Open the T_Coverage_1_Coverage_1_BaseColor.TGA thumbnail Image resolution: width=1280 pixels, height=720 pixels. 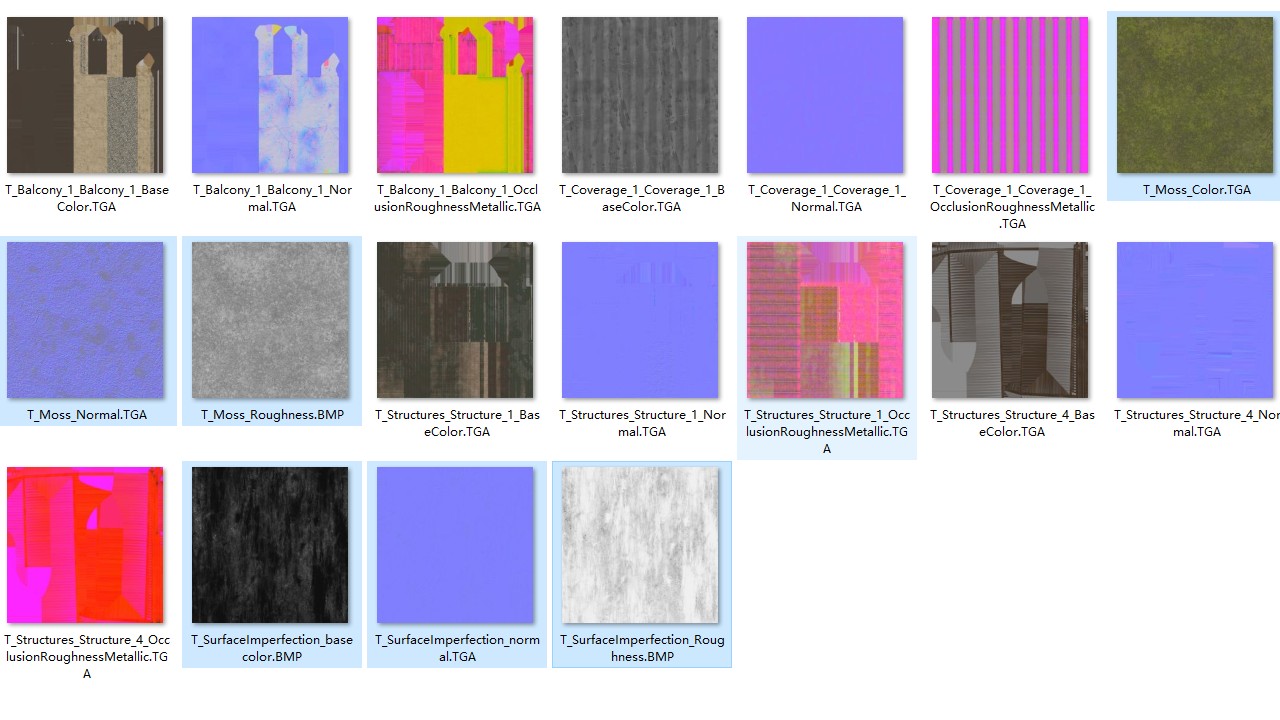tap(640, 95)
